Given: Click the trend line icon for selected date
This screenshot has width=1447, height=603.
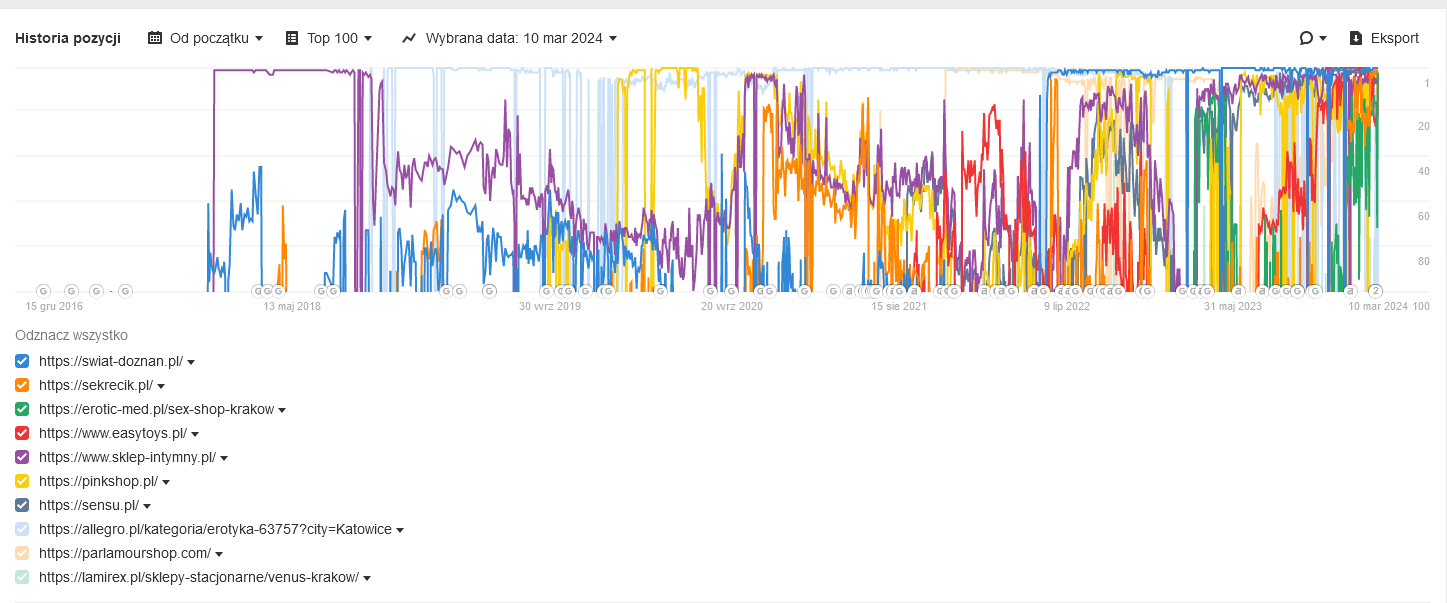Looking at the screenshot, I should [409, 38].
